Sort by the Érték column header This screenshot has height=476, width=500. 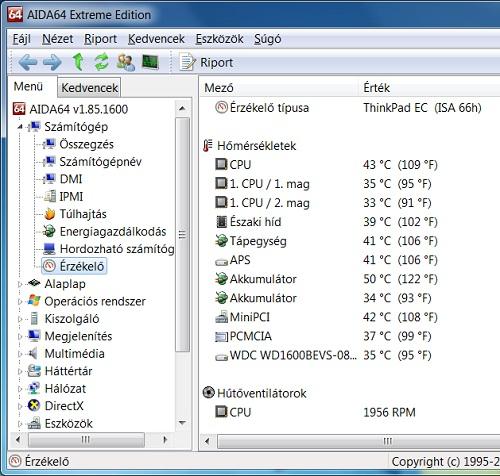coord(429,88)
